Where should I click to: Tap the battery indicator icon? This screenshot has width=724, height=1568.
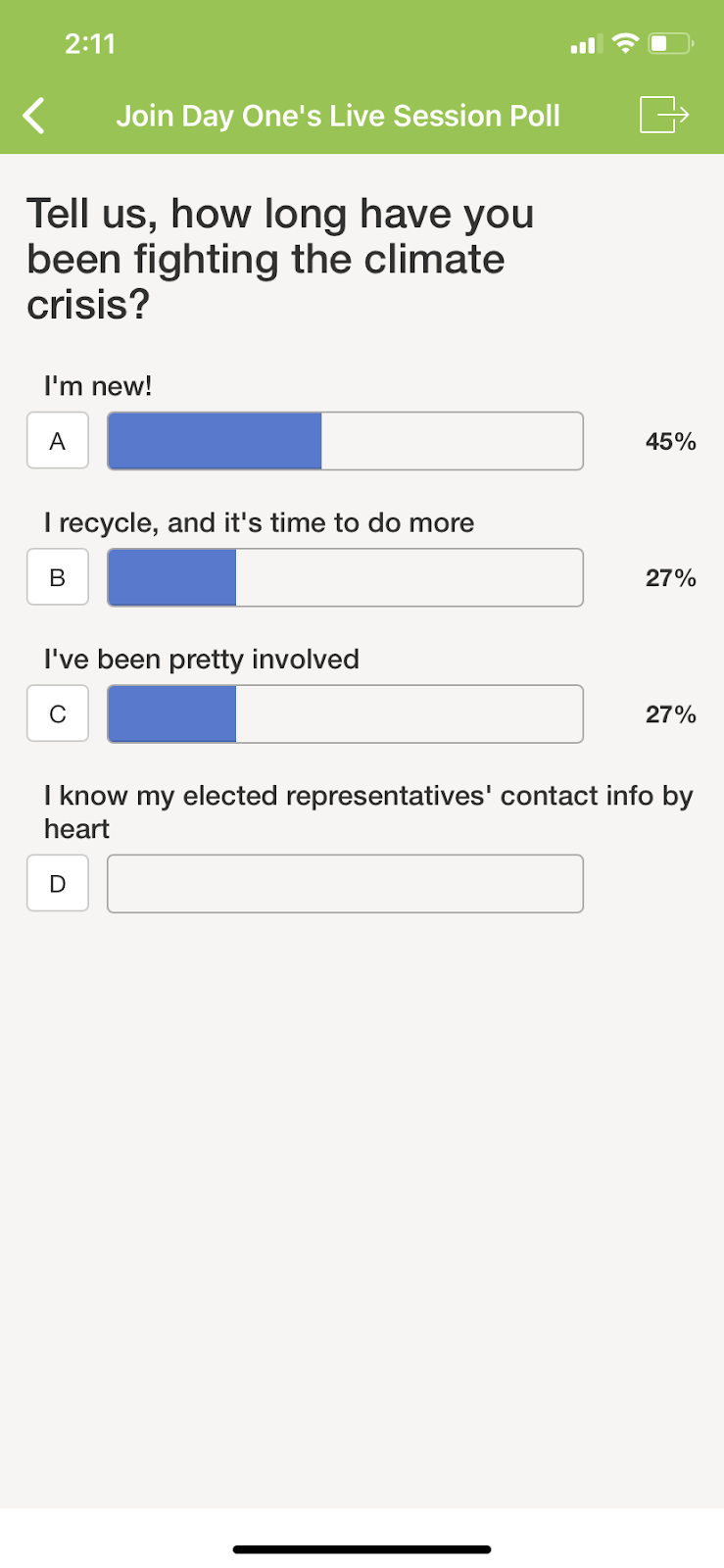click(x=671, y=43)
